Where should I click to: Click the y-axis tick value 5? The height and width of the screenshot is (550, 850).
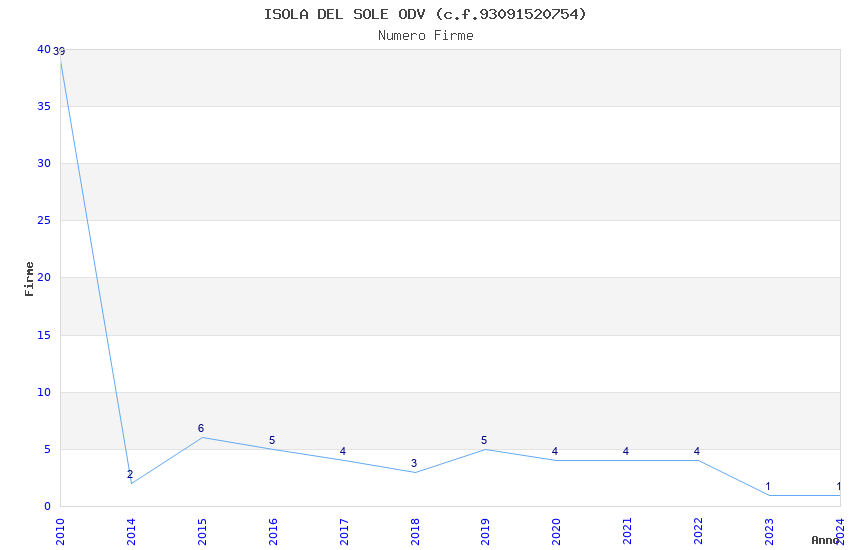tap(47, 449)
